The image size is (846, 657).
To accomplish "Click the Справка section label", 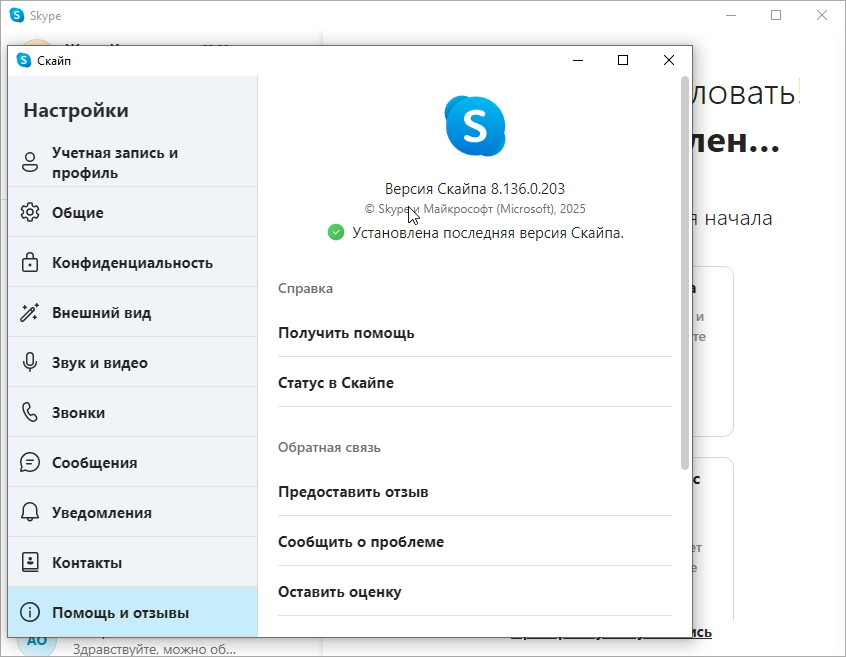I will pyautogui.click(x=305, y=289).
